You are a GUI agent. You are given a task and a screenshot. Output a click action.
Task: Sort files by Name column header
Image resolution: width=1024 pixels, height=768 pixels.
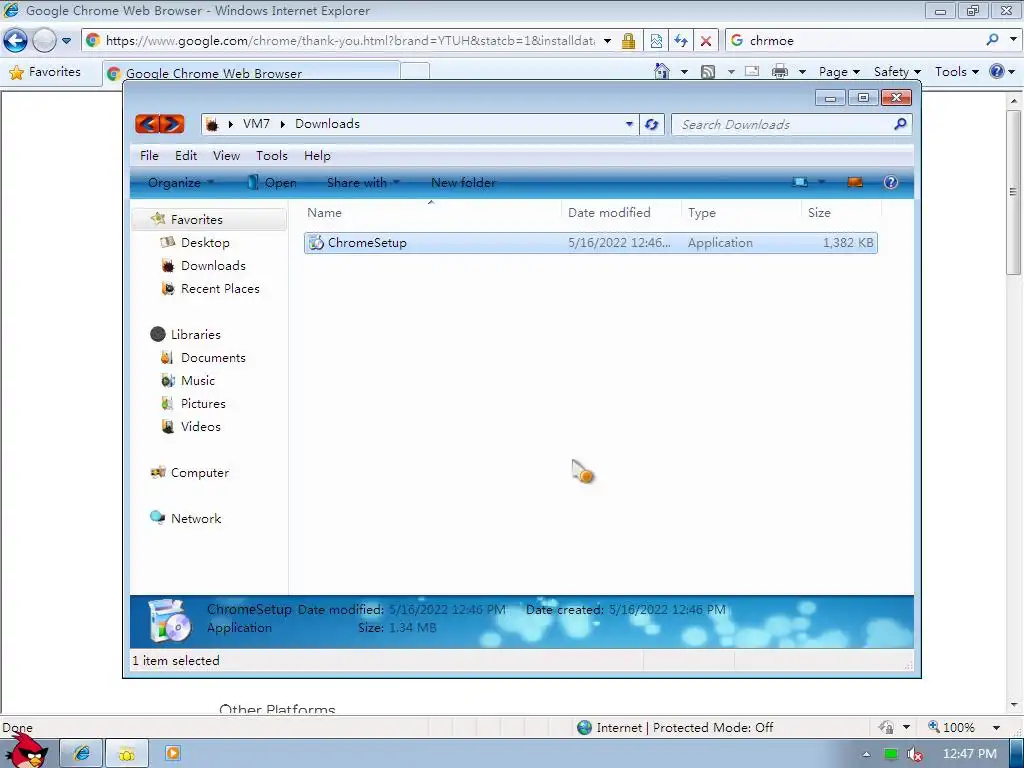click(431, 213)
